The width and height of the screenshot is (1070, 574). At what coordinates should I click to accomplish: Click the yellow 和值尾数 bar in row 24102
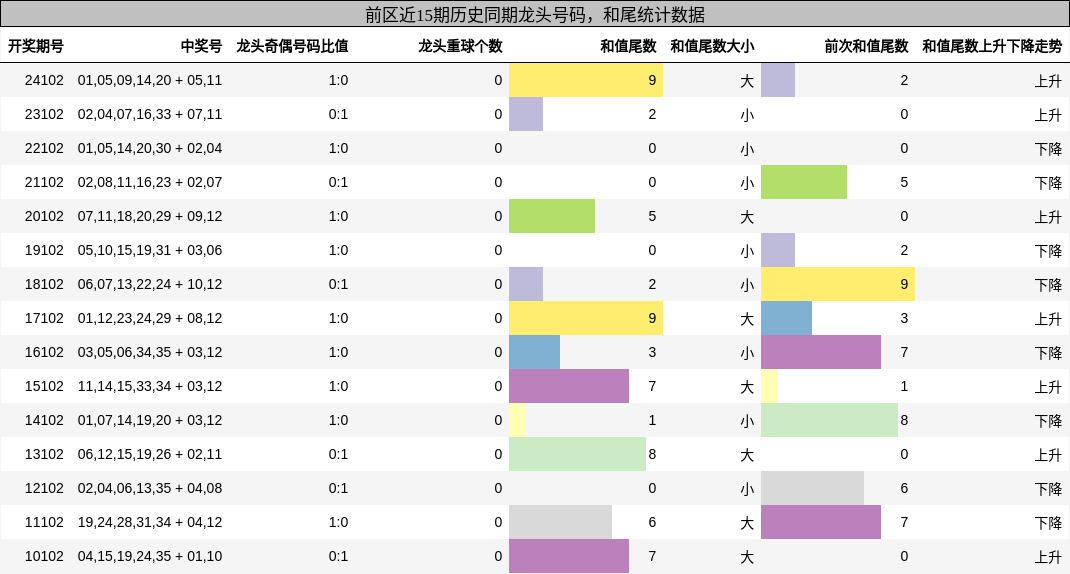tap(585, 80)
